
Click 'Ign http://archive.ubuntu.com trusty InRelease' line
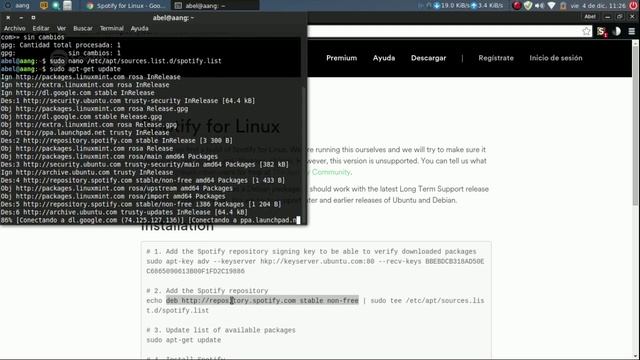coord(87,172)
